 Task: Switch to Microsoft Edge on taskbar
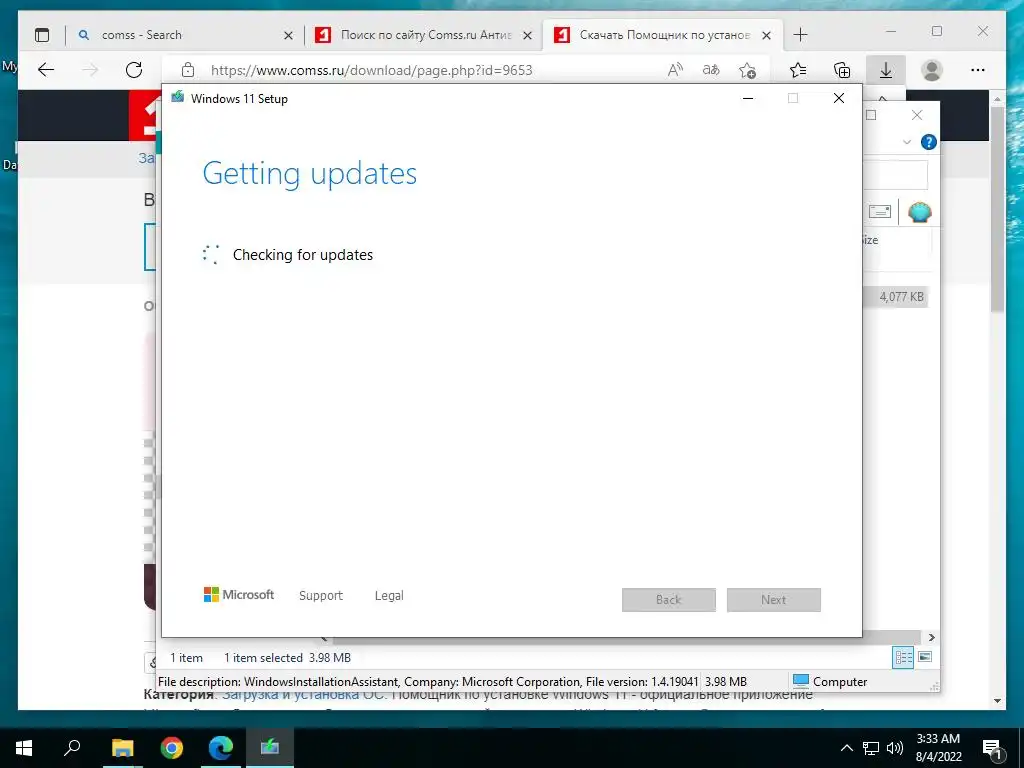[221, 748]
